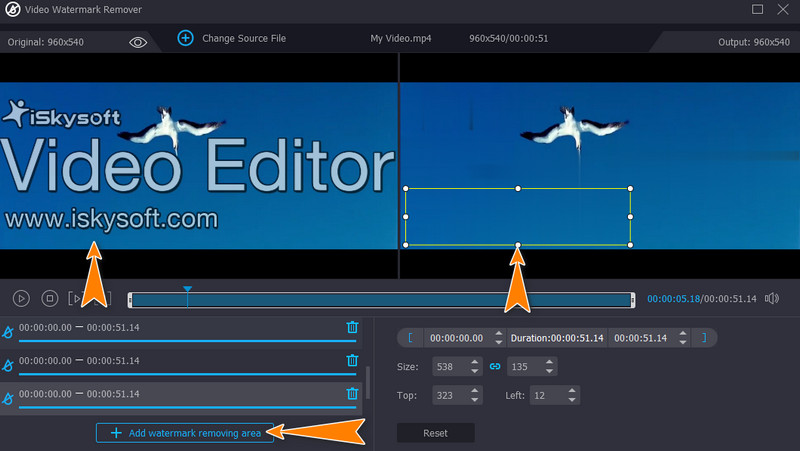Delete the third watermark area entry
800x451 pixels.
(x=352, y=394)
